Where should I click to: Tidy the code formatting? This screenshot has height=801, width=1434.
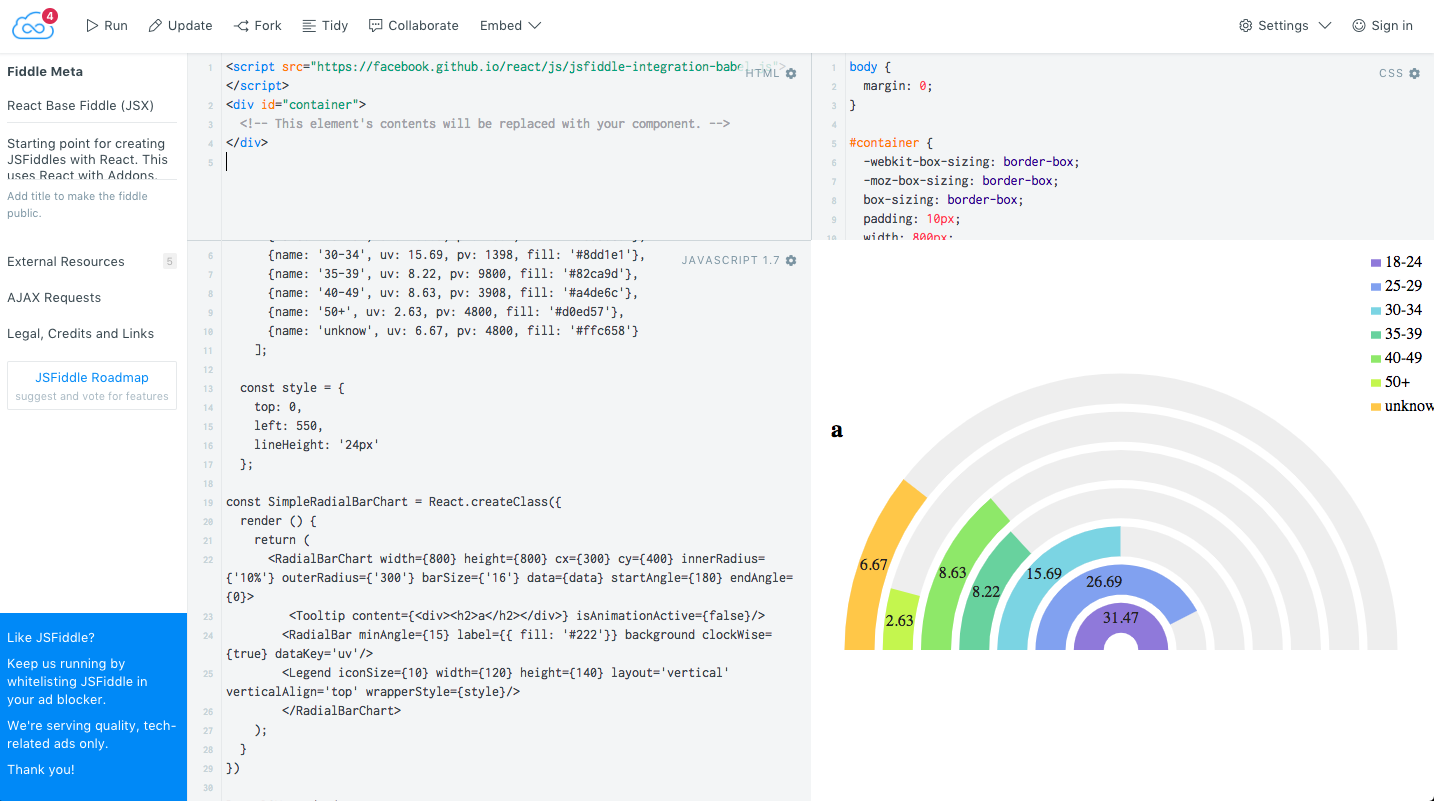pyautogui.click(x=324, y=25)
